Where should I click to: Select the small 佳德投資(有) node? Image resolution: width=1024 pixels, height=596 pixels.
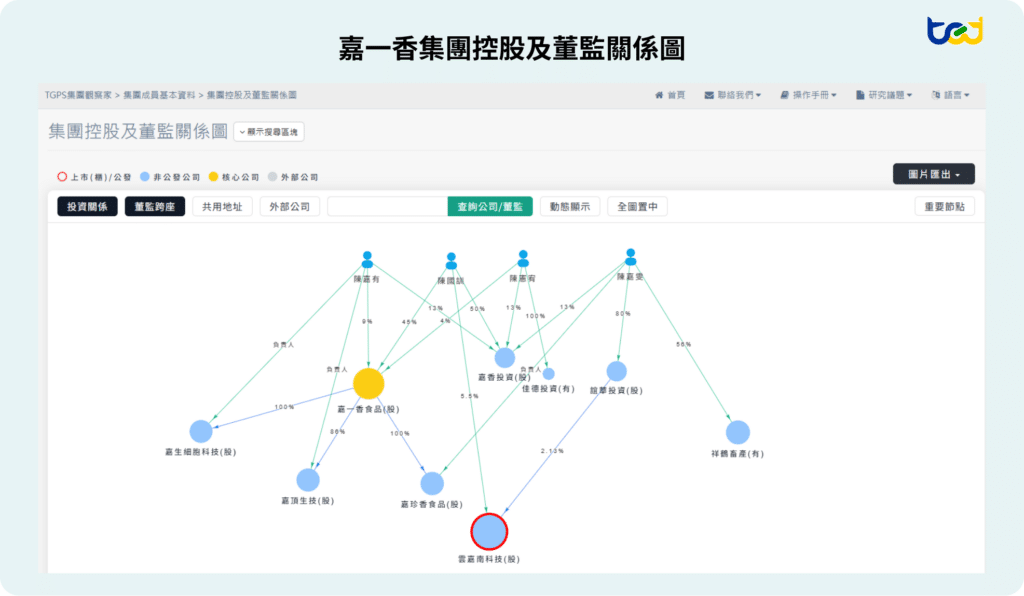tap(549, 373)
